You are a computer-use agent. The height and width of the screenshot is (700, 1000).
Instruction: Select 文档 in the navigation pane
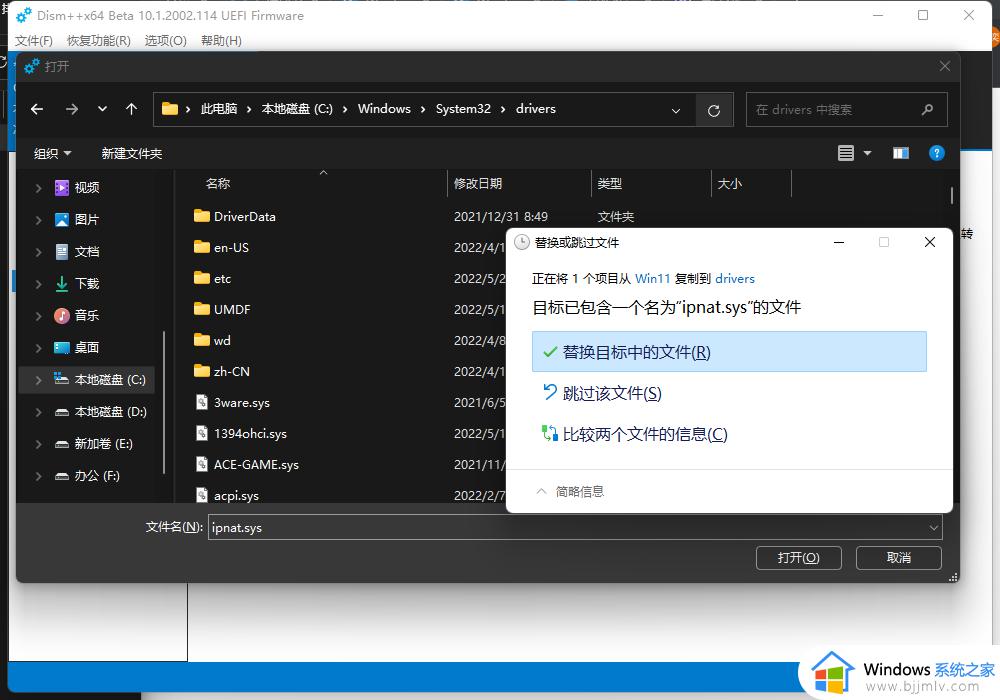[87, 251]
